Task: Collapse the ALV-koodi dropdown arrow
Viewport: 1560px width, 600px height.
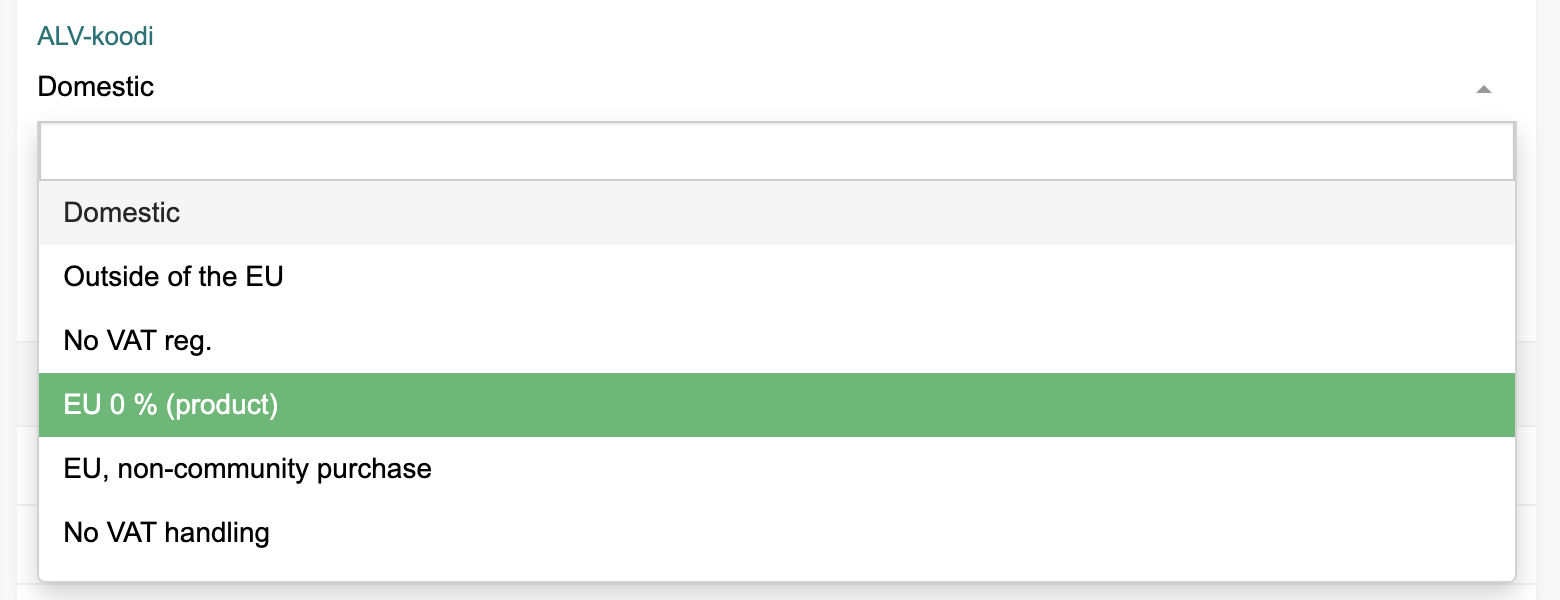Action: [1484, 89]
